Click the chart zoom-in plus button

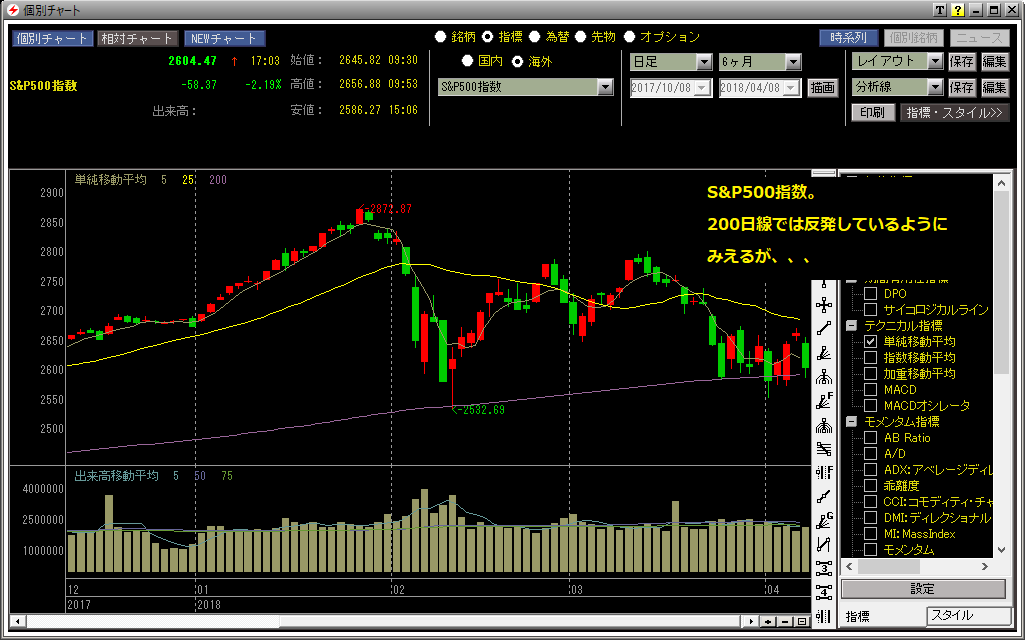[x=769, y=621]
